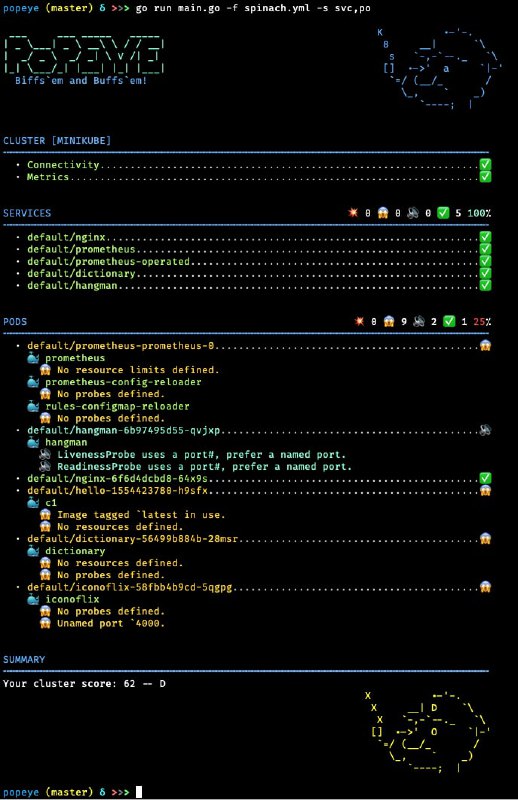Viewport: 518px width, 800px height.
Task: Click the 'PODS' section heading
Action: point(15,321)
